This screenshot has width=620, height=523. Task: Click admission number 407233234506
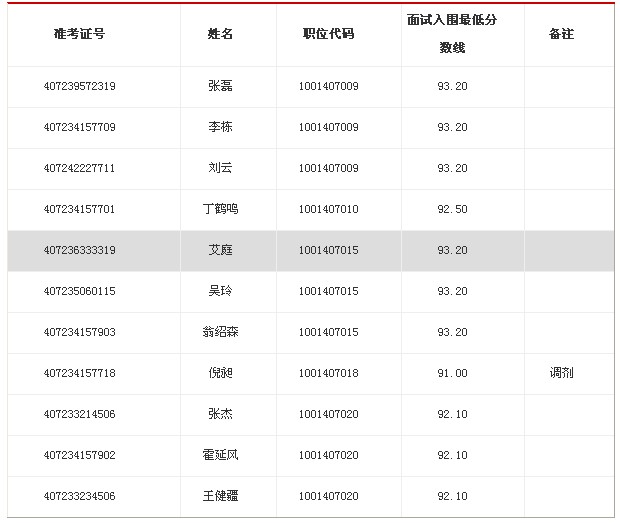click(x=80, y=496)
